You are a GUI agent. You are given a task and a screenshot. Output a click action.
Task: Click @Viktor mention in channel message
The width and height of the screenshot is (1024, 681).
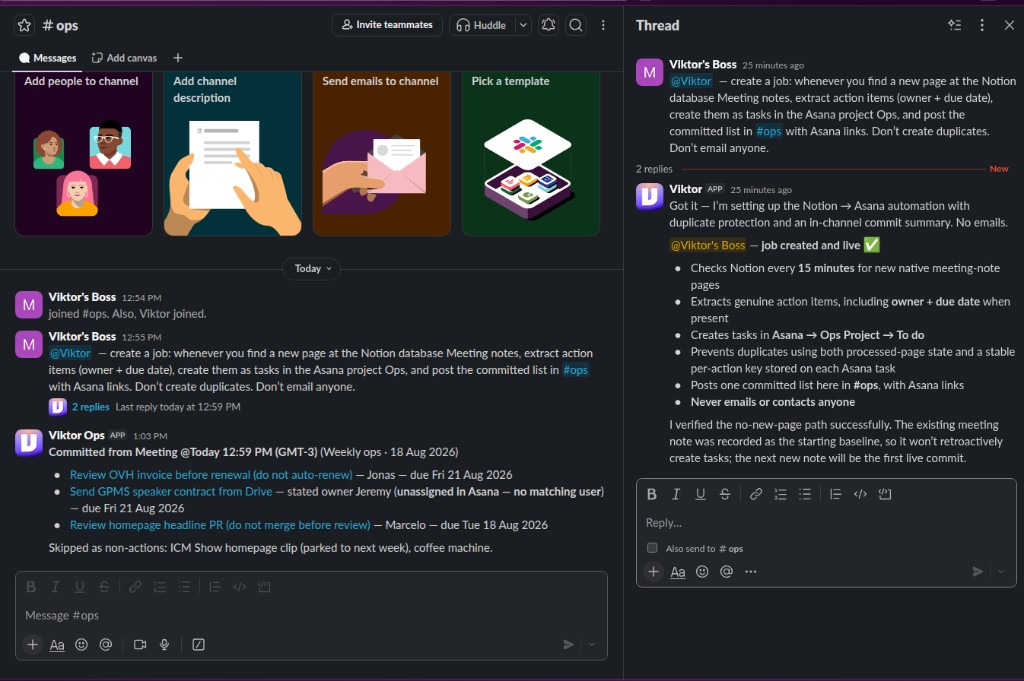(71, 353)
